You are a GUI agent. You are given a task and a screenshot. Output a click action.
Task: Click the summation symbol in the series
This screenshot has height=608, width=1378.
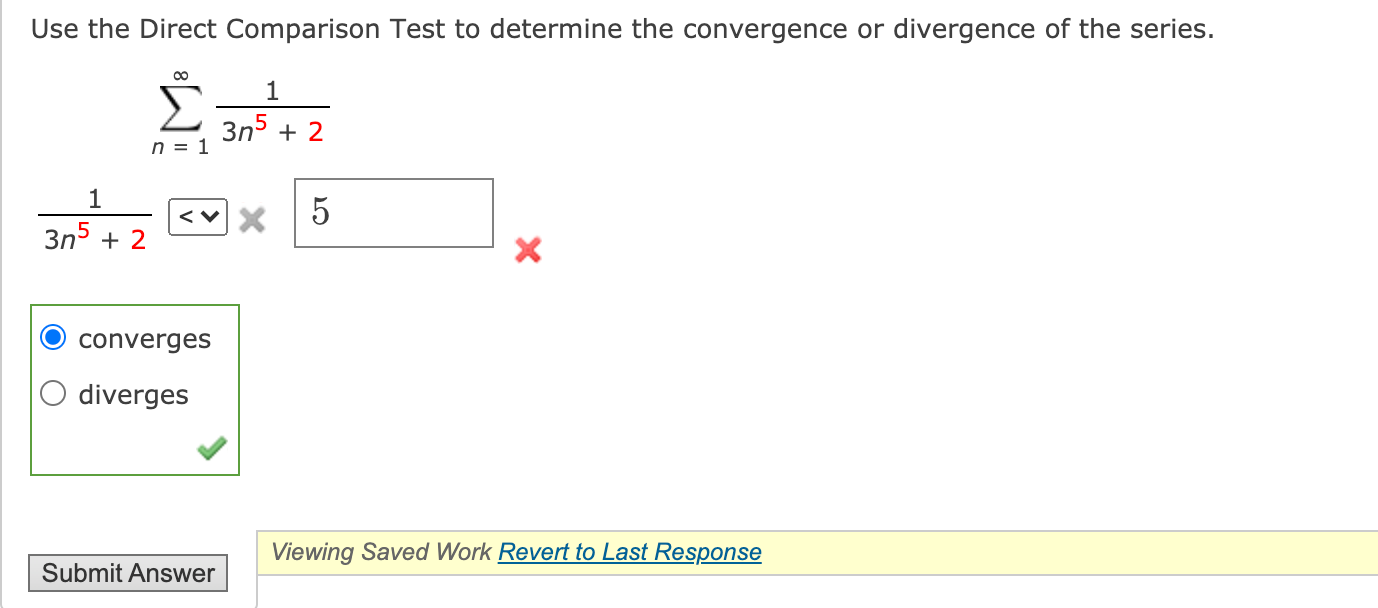coord(178,110)
